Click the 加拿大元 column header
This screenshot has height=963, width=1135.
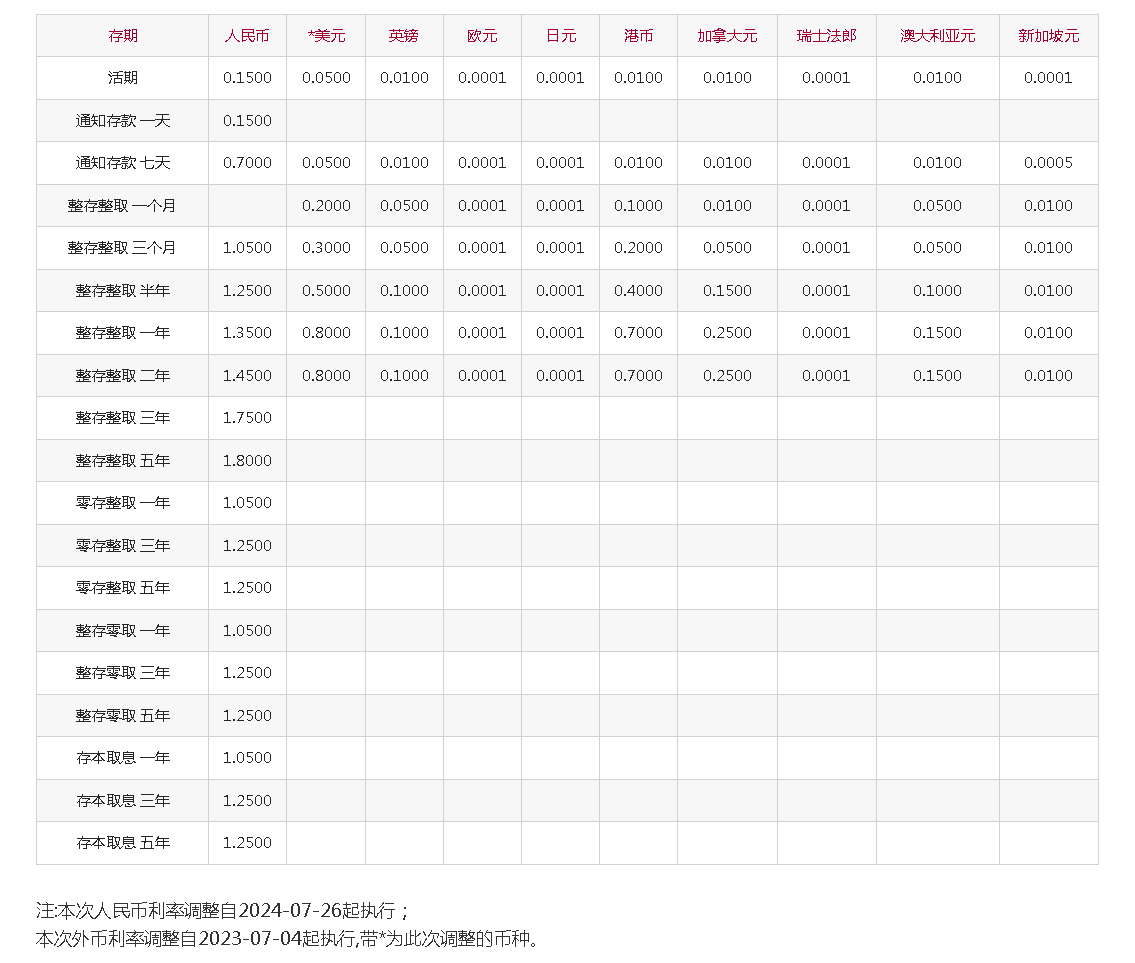tap(727, 36)
